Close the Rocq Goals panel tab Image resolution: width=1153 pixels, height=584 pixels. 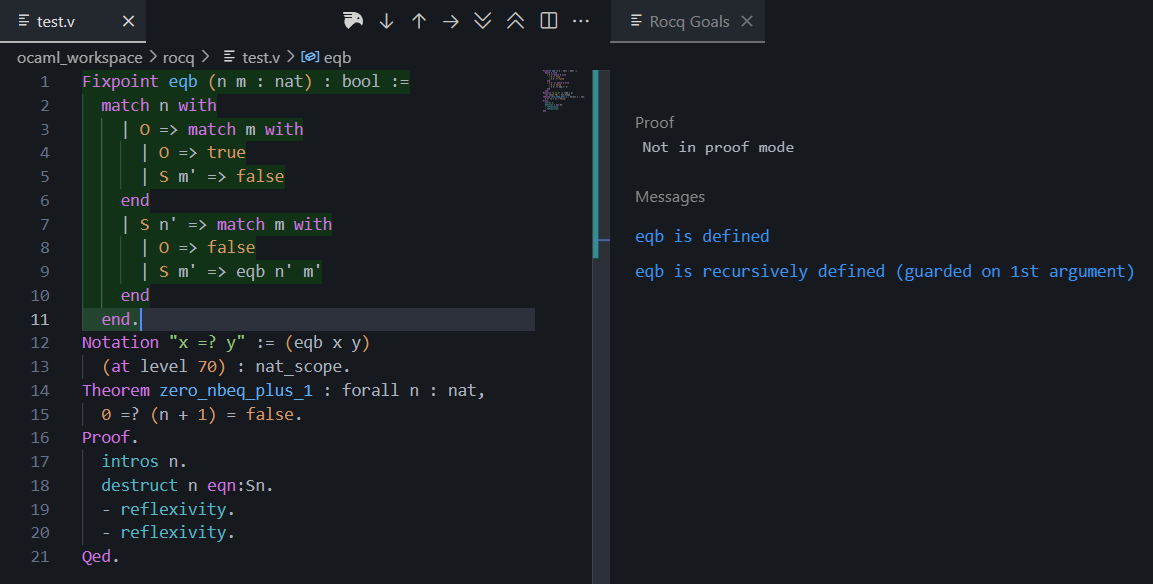coord(747,21)
